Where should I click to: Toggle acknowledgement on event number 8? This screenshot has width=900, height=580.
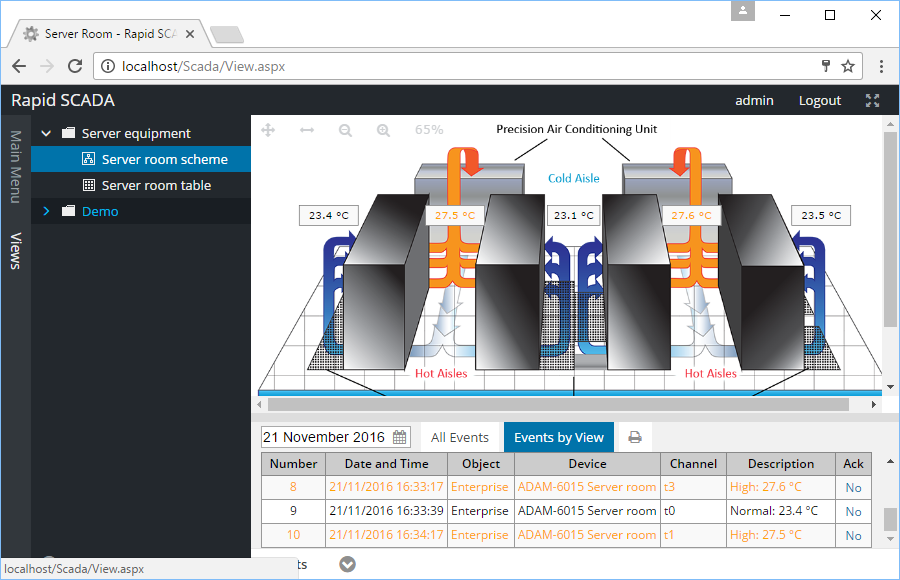[853, 487]
